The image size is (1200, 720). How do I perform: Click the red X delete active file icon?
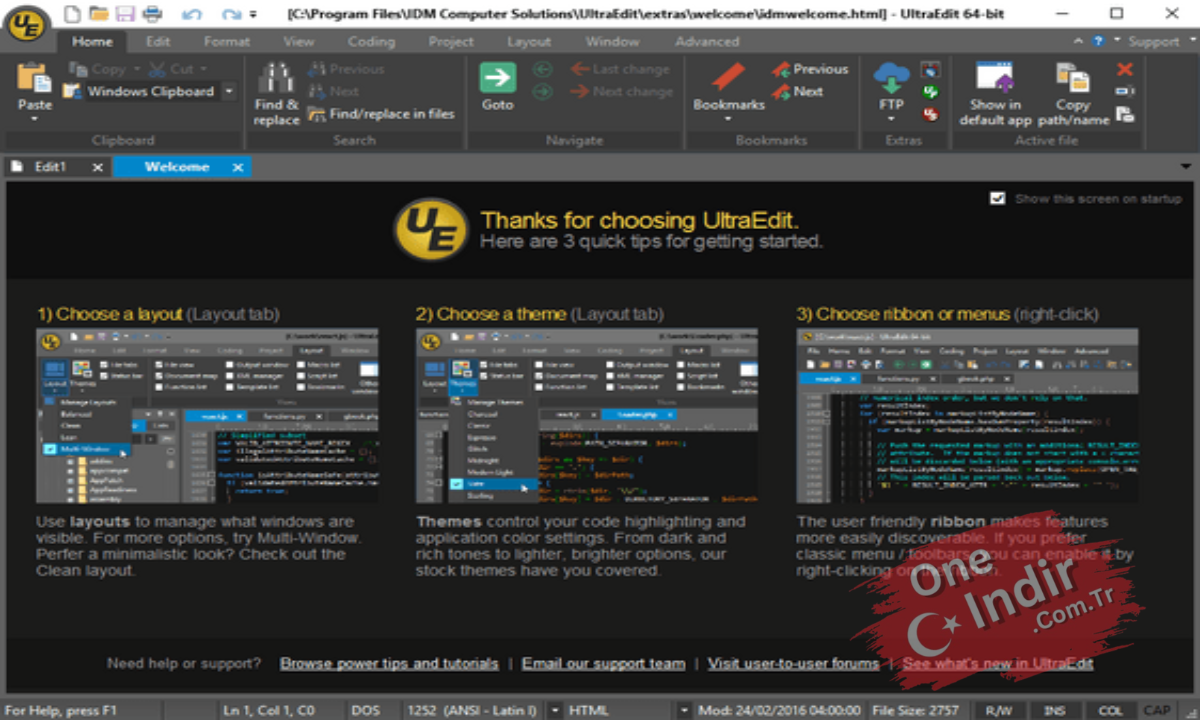pos(1125,69)
